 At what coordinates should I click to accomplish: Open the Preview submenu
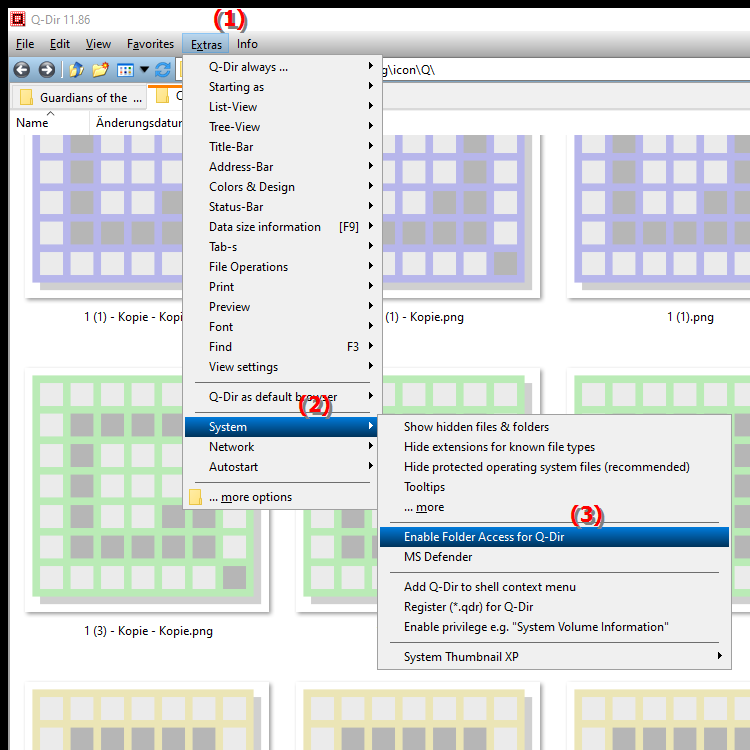coord(281,307)
